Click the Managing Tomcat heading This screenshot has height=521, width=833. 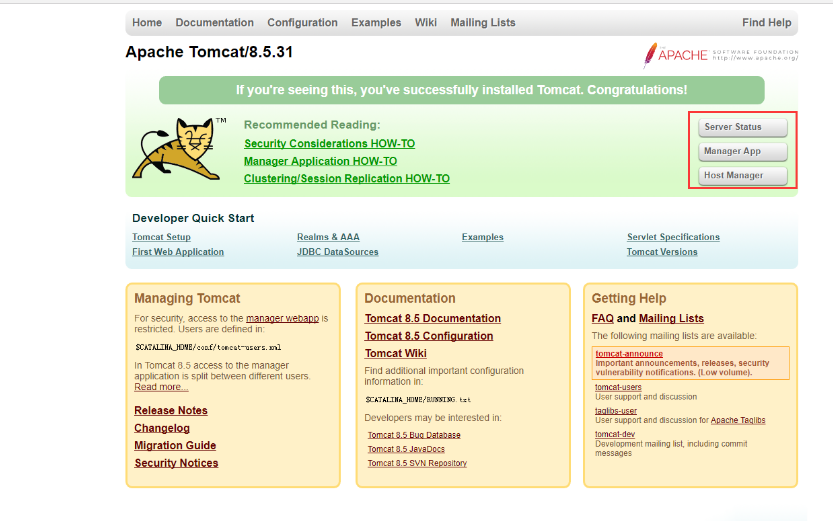pyautogui.click(x=187, y=298)
